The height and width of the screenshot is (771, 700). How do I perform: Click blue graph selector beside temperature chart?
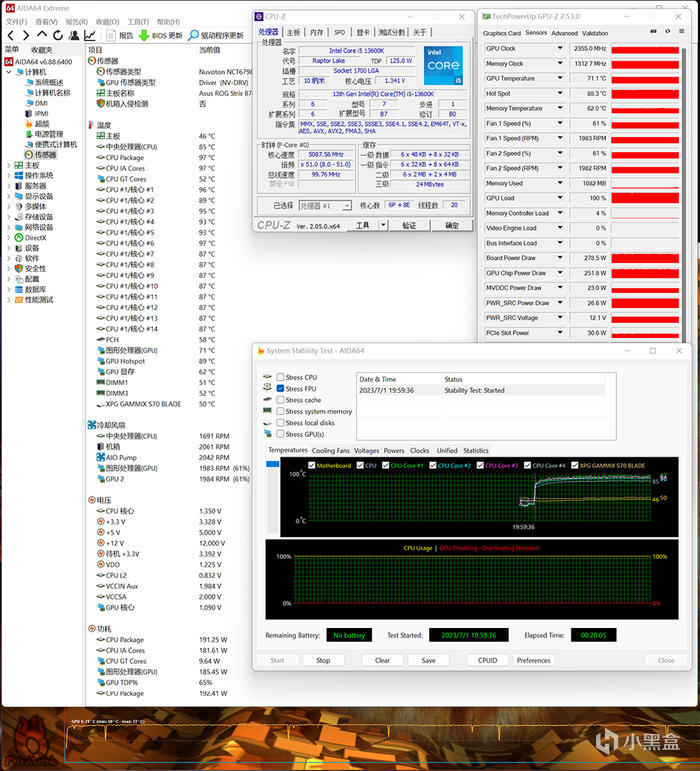(272, 464)
